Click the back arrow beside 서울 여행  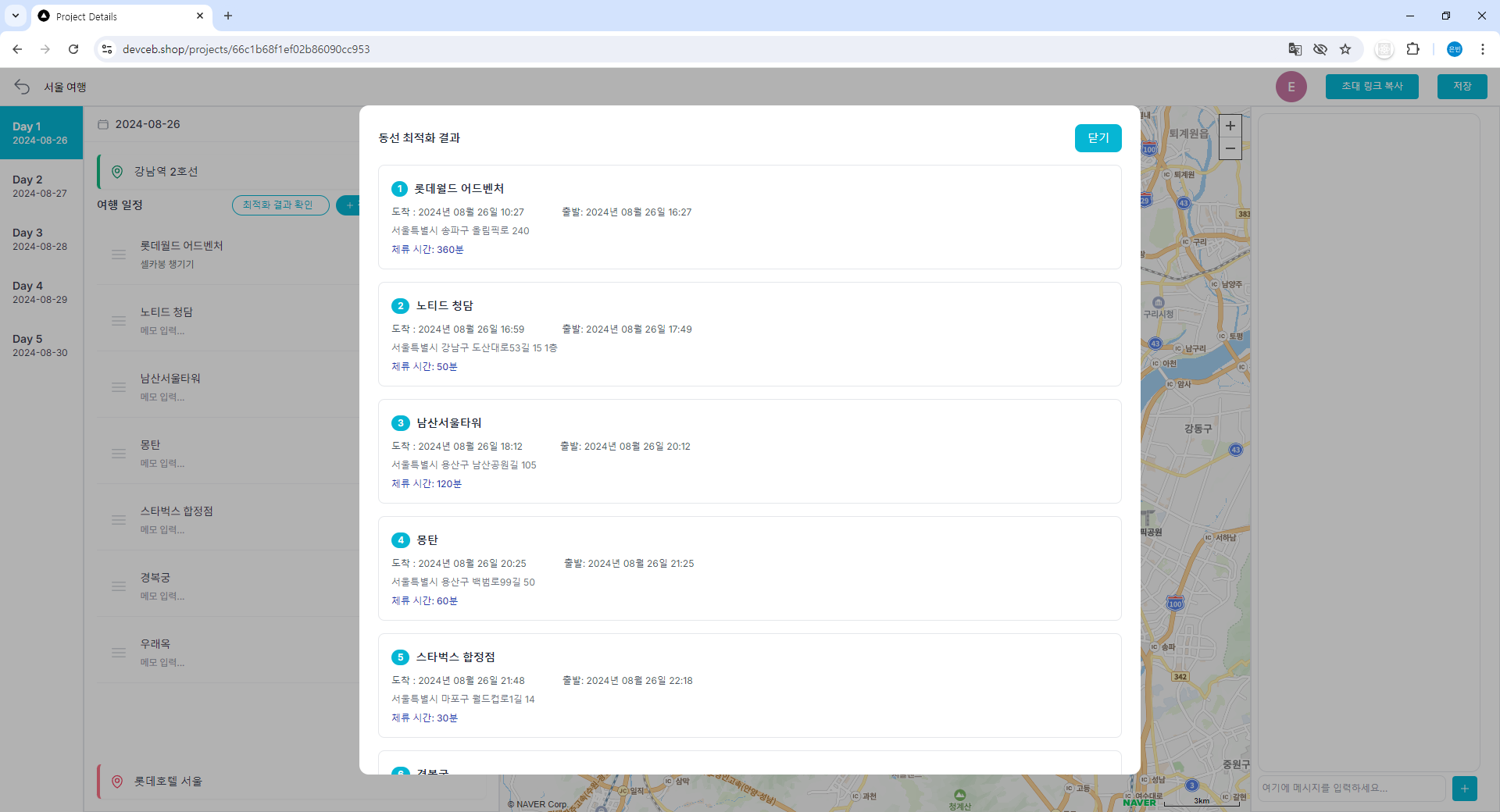(x=22, y=87)
